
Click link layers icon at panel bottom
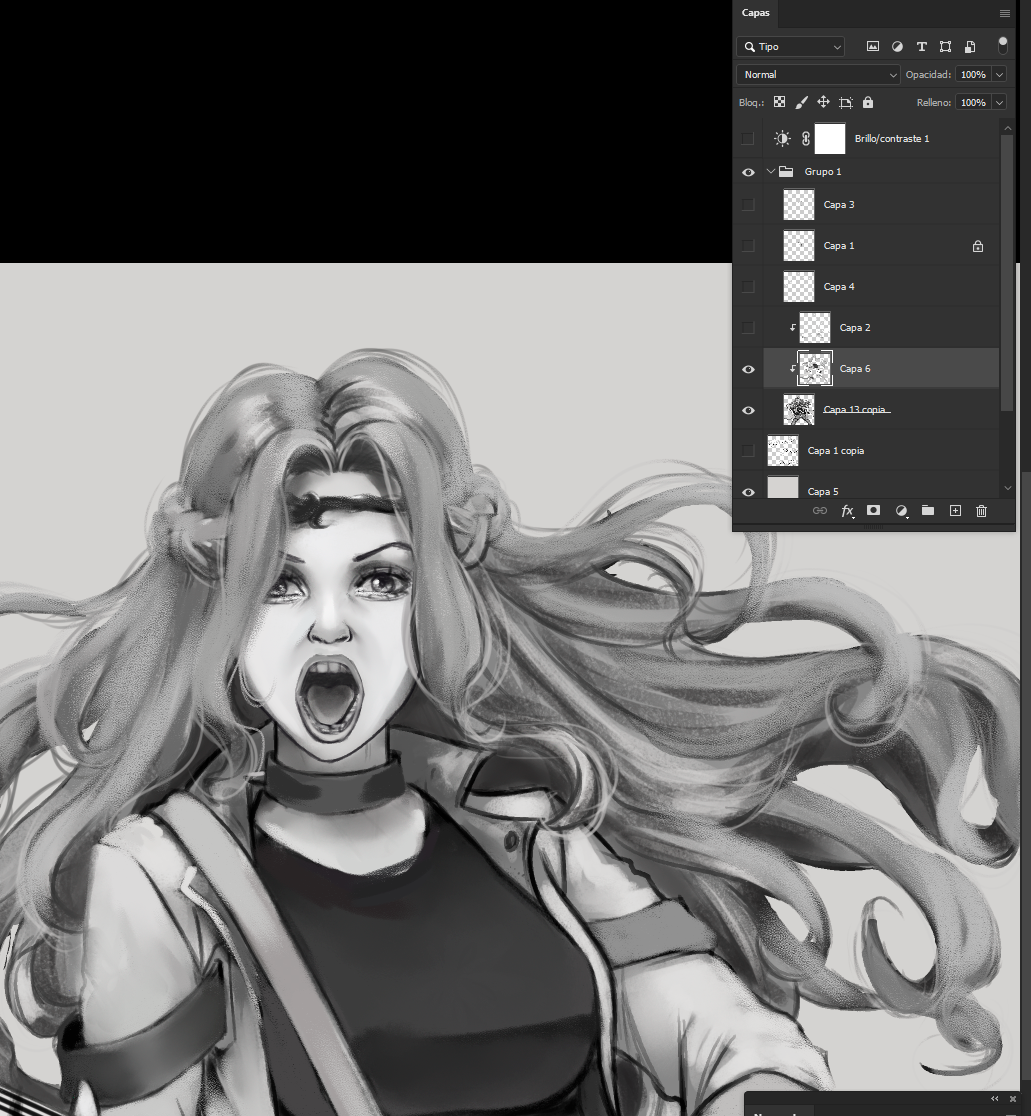pos(820,510)
